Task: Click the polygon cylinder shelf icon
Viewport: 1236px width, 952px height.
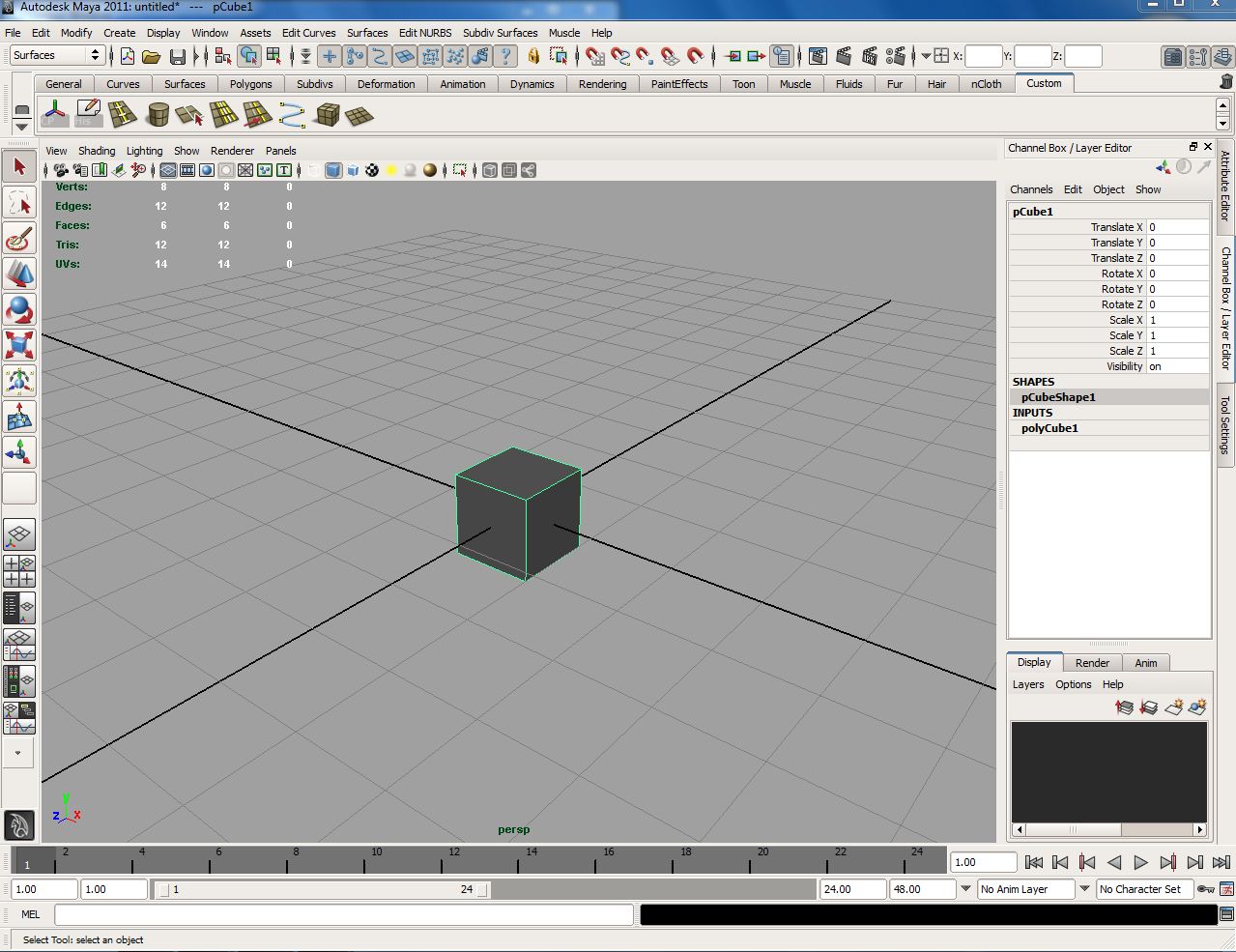Action: [158, 116]
